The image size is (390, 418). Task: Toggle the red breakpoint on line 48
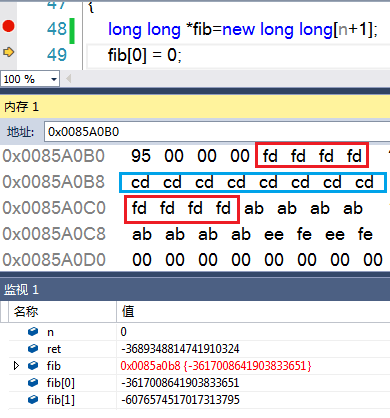point(8,26)
